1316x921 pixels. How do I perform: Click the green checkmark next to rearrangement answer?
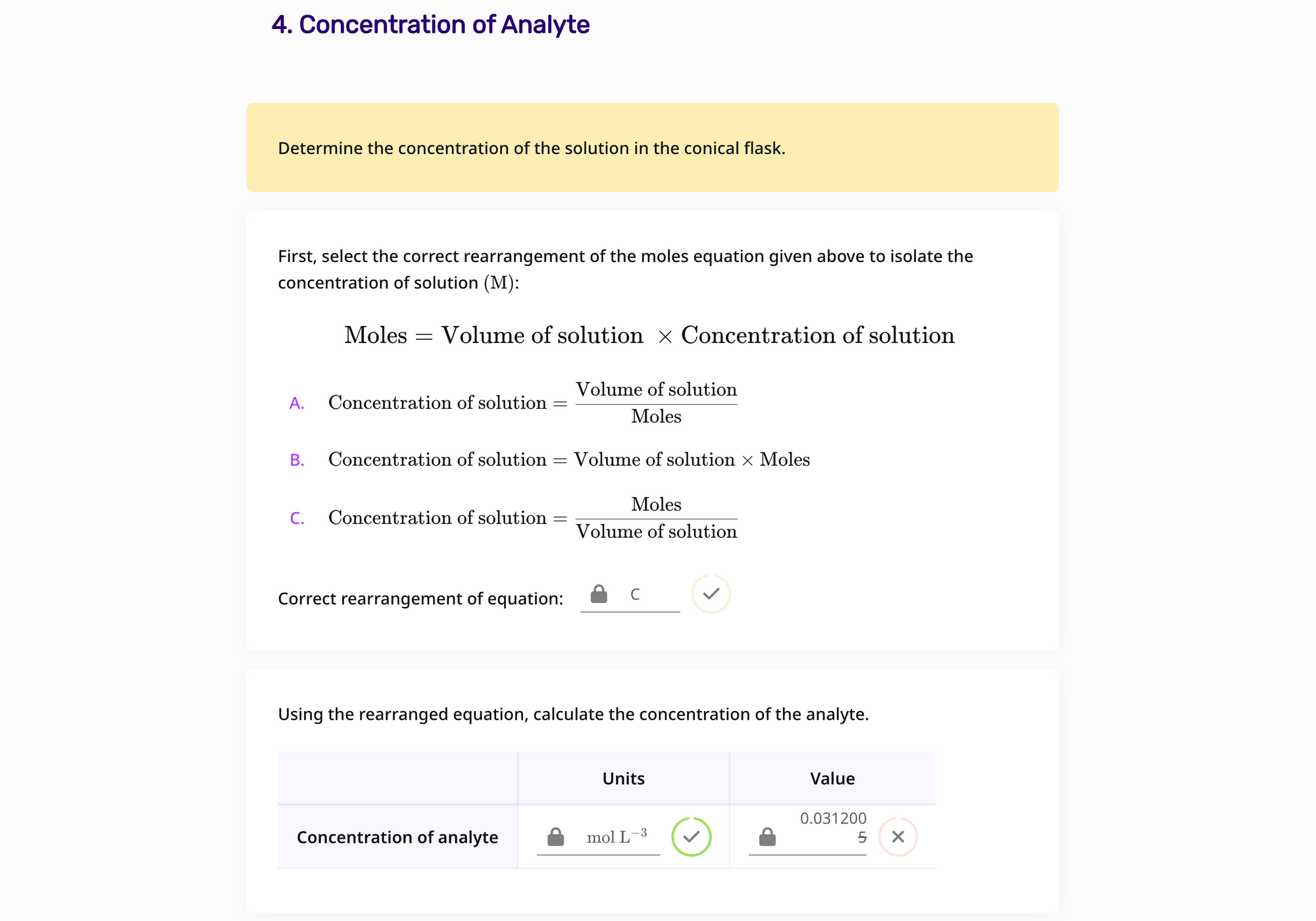[x=711, y=594]
